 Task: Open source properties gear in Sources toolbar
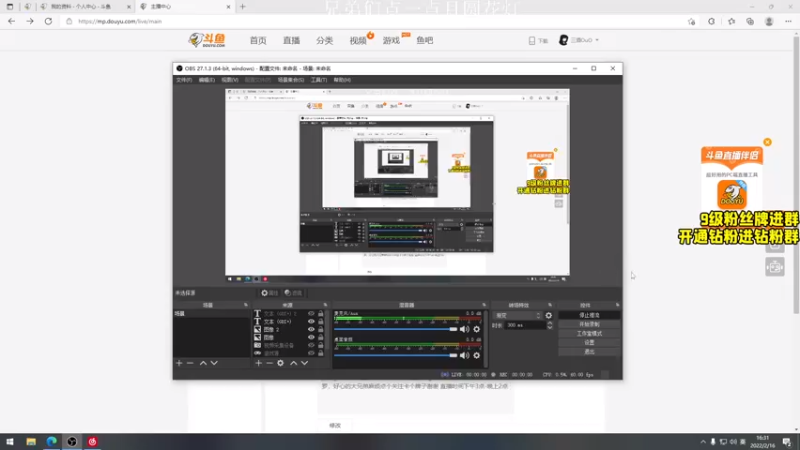coord(281,363)
